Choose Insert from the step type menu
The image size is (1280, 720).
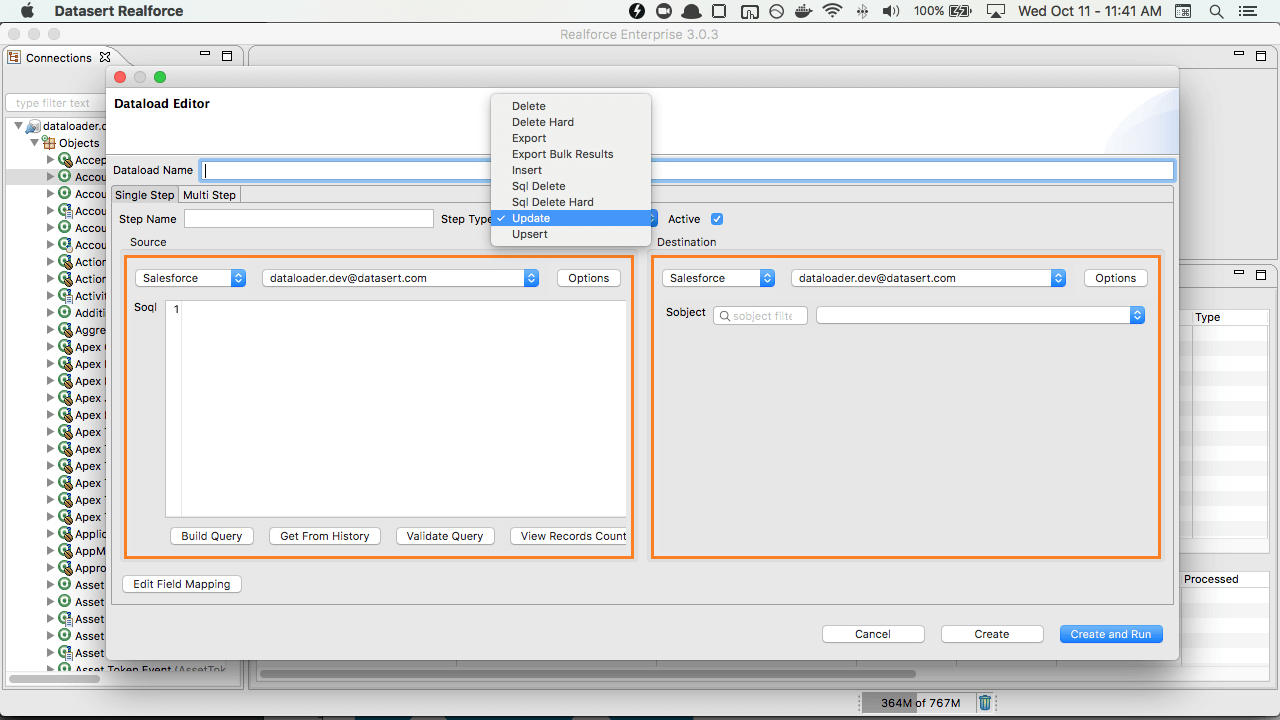click(x=571, y=170)
